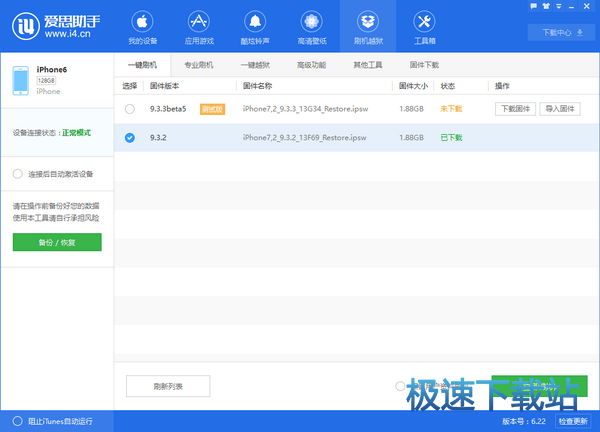Click 下载固件 button for 9.3.3beta5

(515, 109)
